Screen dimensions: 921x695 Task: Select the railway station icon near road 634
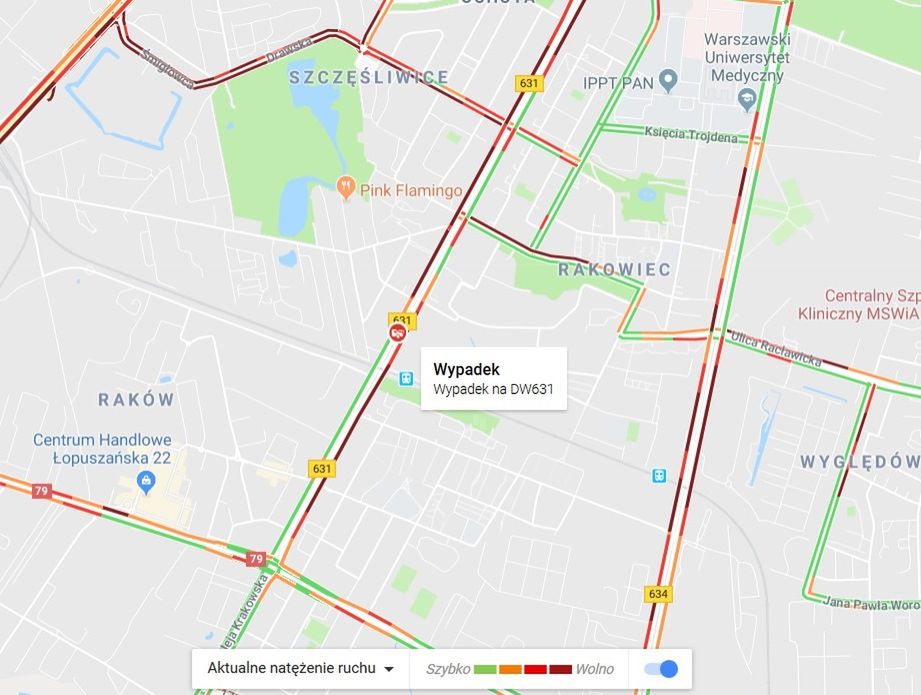pos(659,475)
